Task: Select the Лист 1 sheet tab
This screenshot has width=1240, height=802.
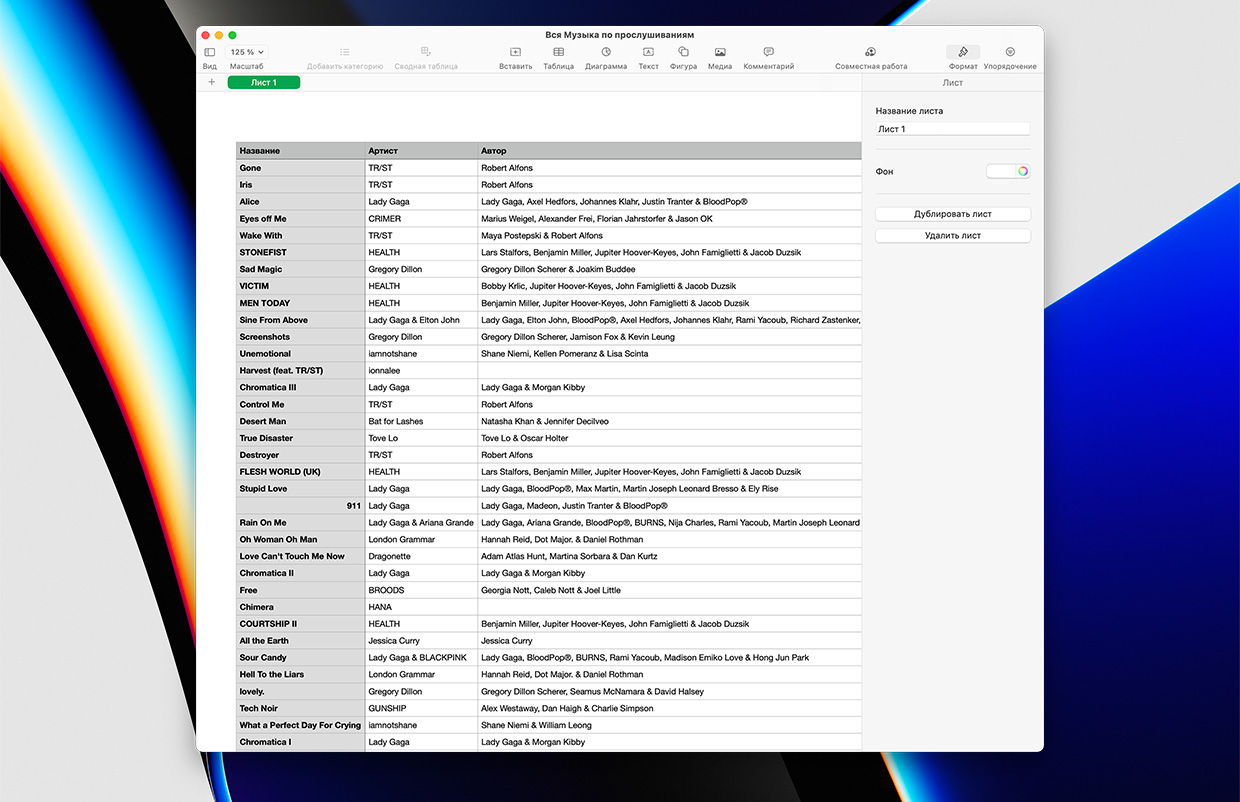Action: click(264, 82)
